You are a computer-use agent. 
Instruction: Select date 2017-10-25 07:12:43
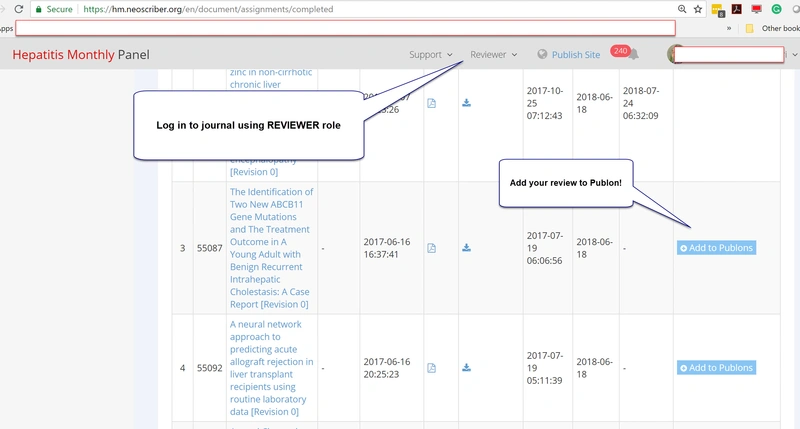click(545, 103)
